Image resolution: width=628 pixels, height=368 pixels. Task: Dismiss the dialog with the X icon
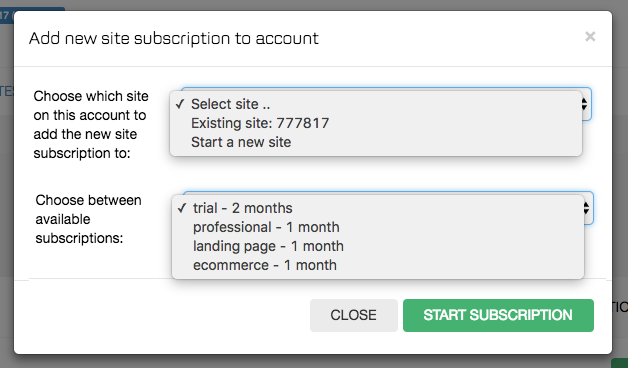click(590, 37)
